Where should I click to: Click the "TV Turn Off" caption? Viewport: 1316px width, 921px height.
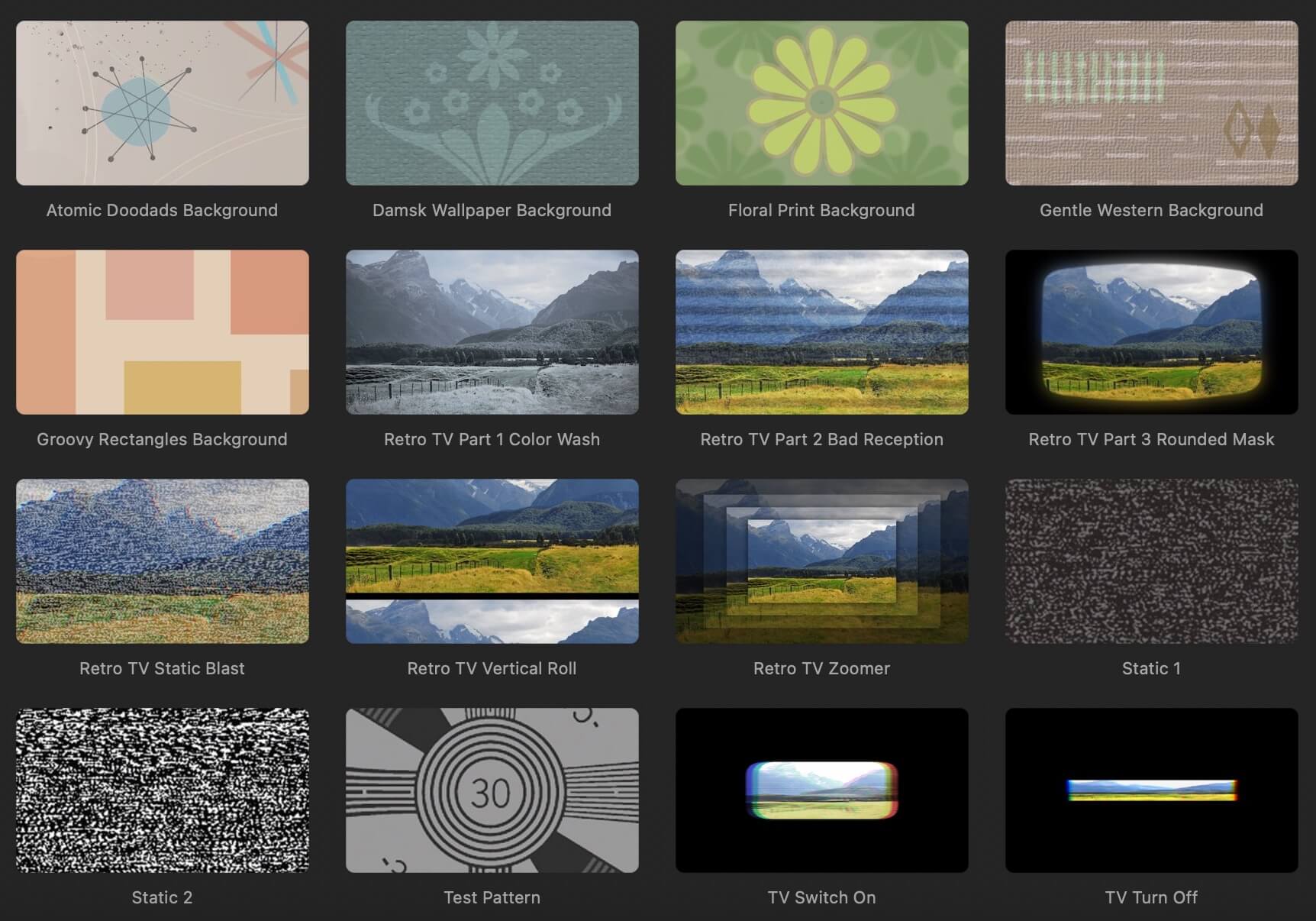(x=1151, y=897)
